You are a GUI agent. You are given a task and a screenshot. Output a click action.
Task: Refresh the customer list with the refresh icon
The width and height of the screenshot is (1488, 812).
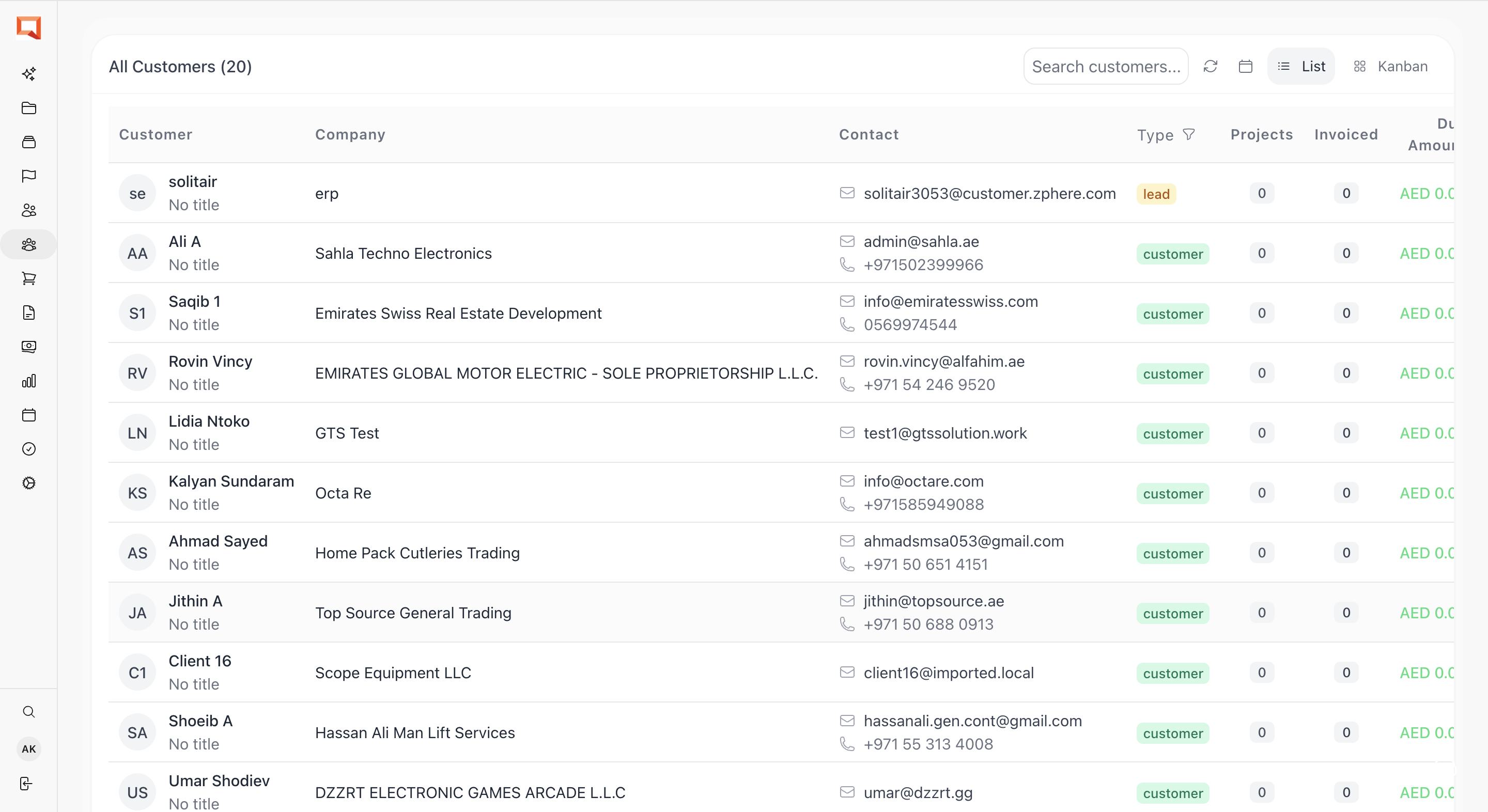click(x=1211, y=66)
